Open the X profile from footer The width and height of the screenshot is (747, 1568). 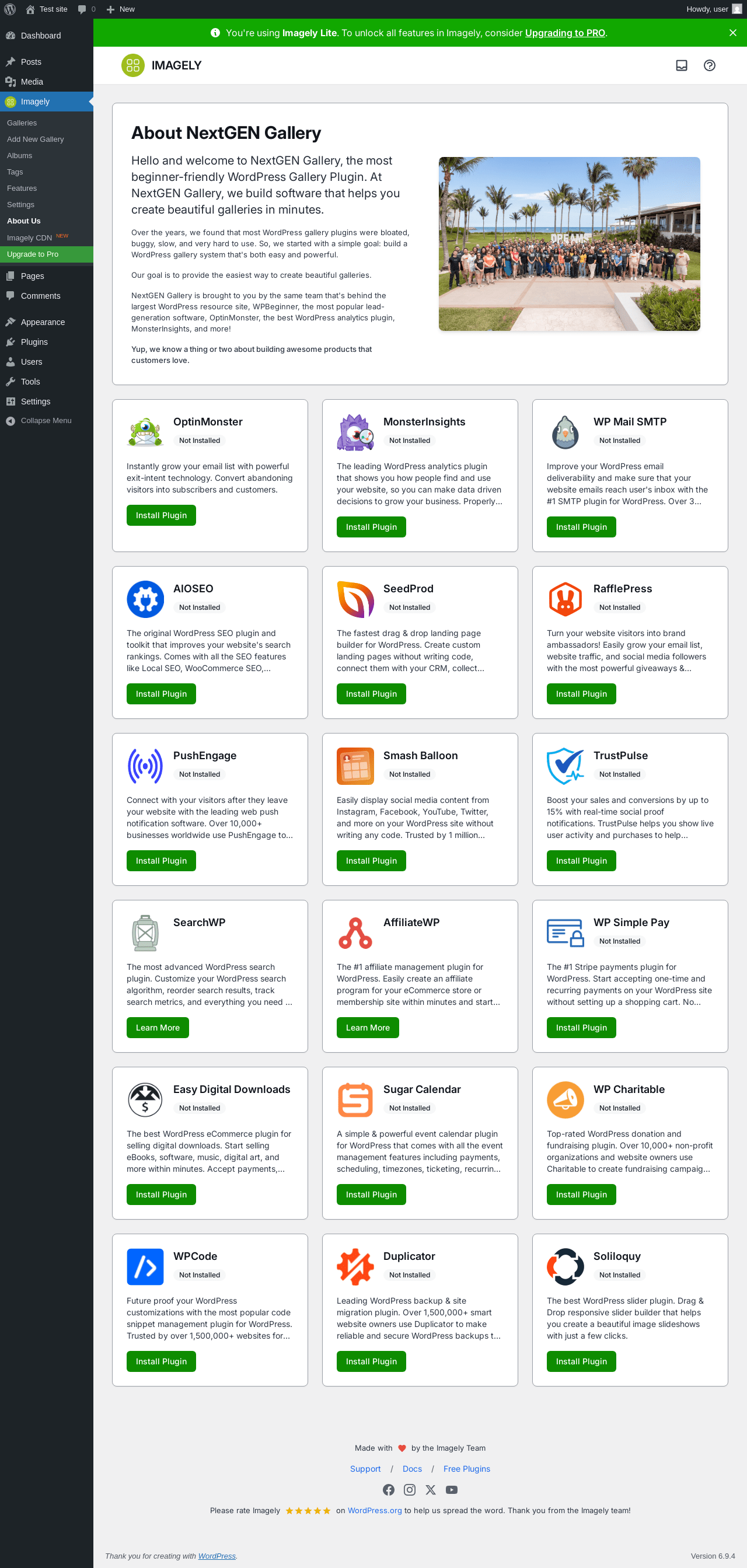431,1489
